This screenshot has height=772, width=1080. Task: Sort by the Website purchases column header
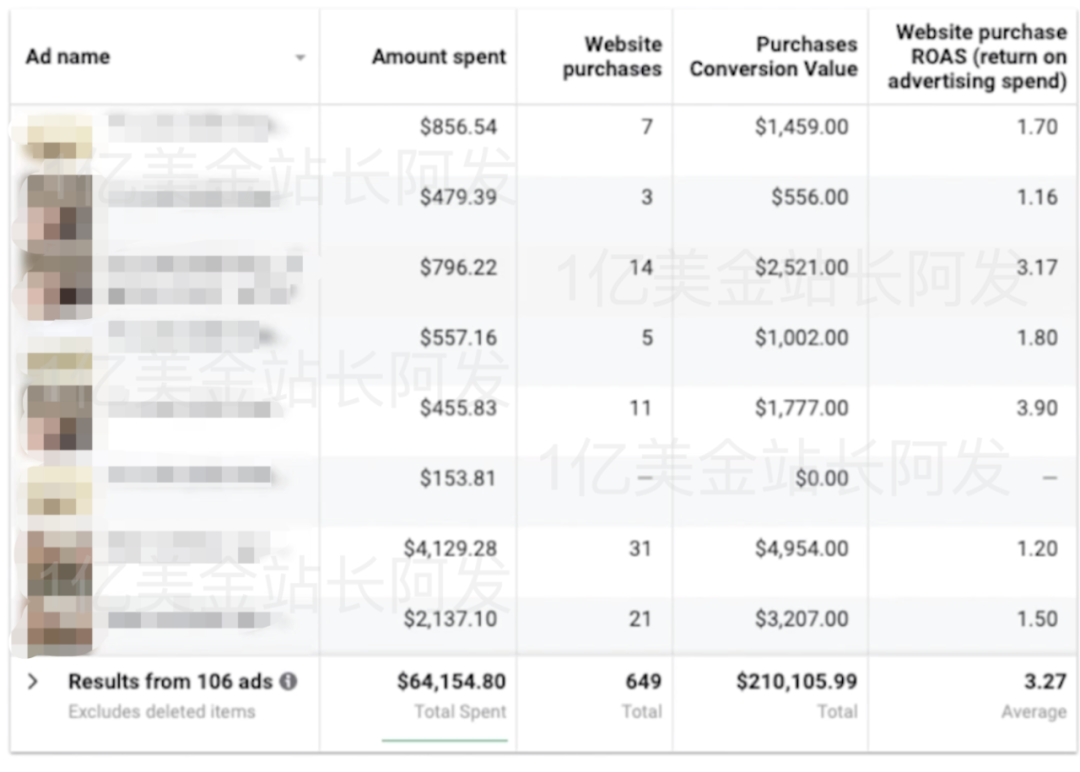click(611, 57)
